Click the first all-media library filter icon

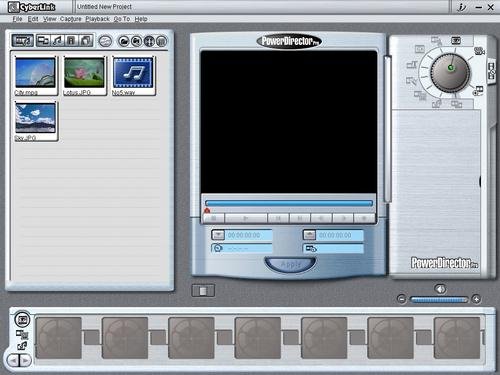click(x=22, y=41)
